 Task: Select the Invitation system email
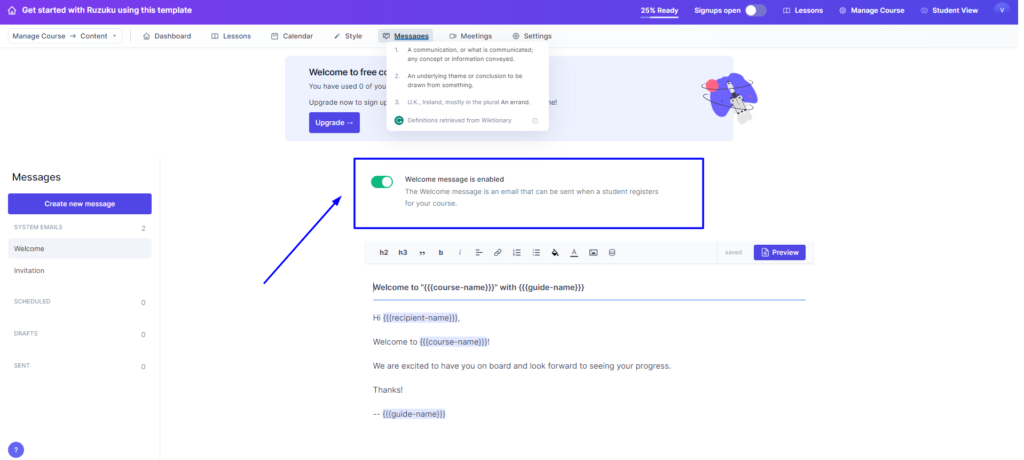point(30,270)
